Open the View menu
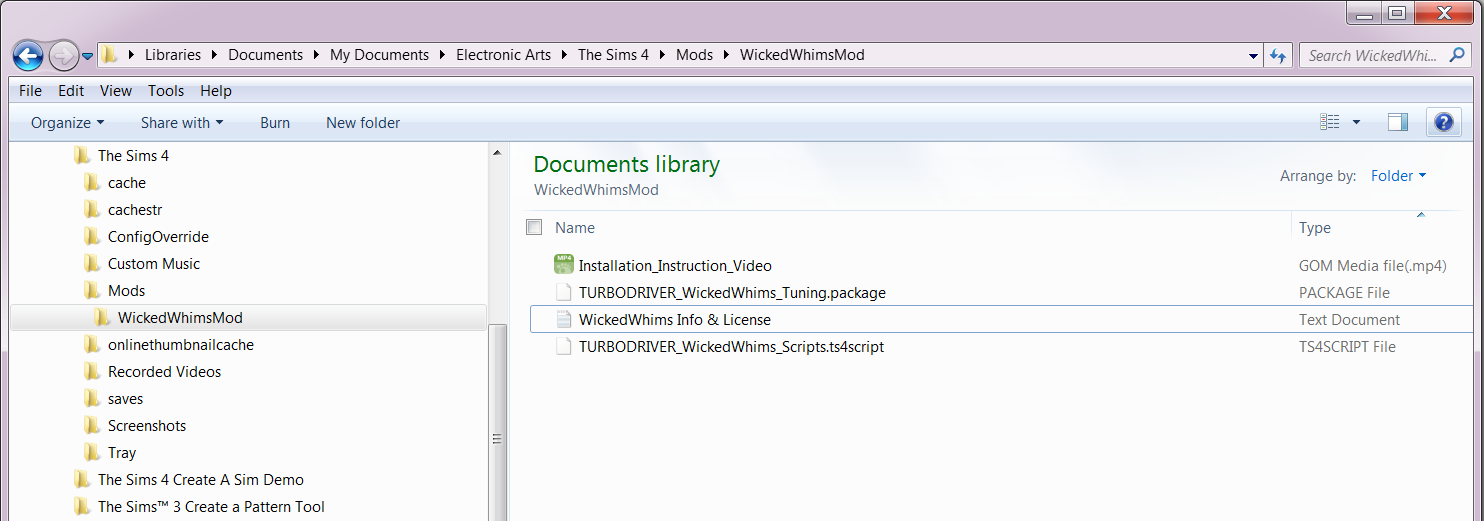 (116, 90)
